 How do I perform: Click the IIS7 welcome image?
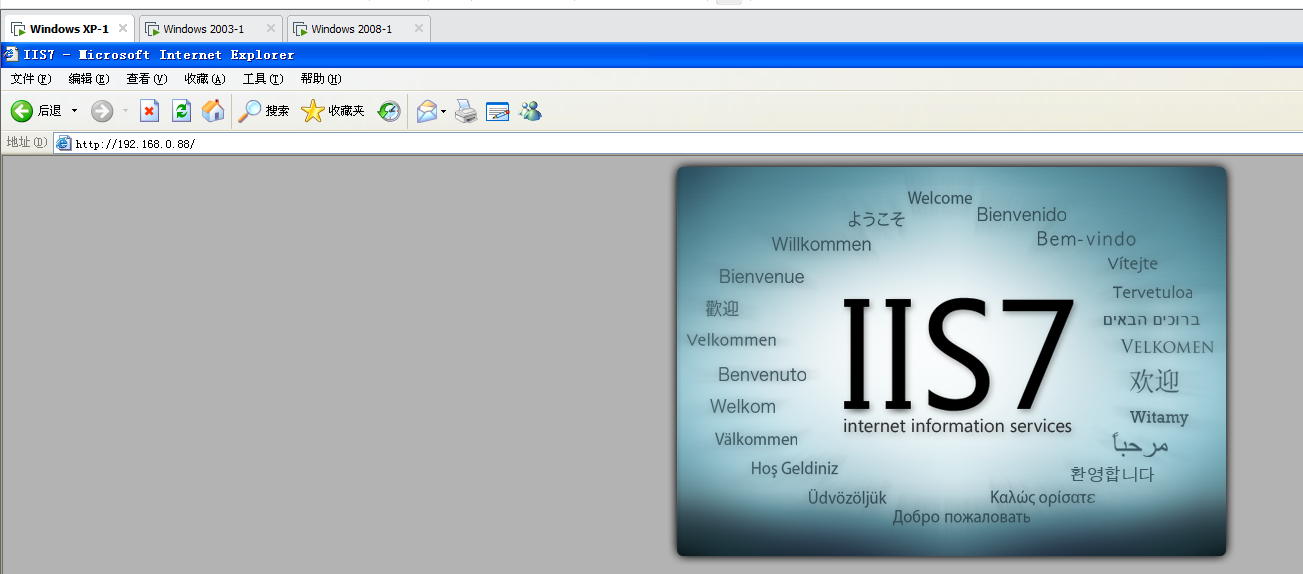[951, 361]
